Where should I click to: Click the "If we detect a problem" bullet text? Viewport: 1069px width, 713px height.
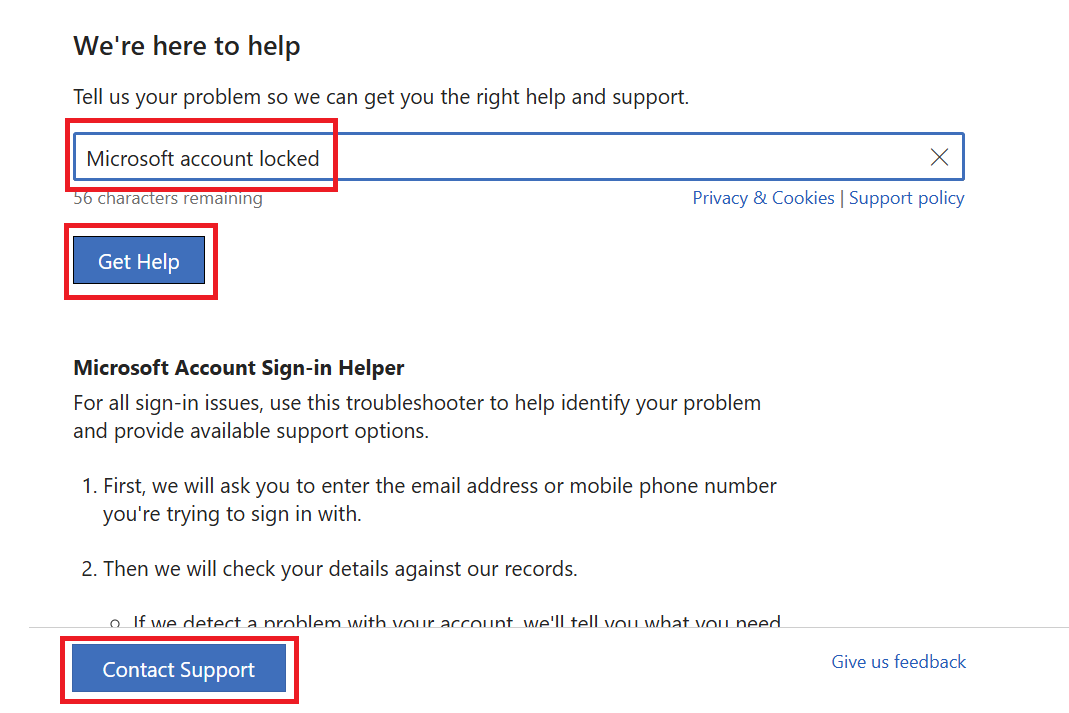[457, 621]
